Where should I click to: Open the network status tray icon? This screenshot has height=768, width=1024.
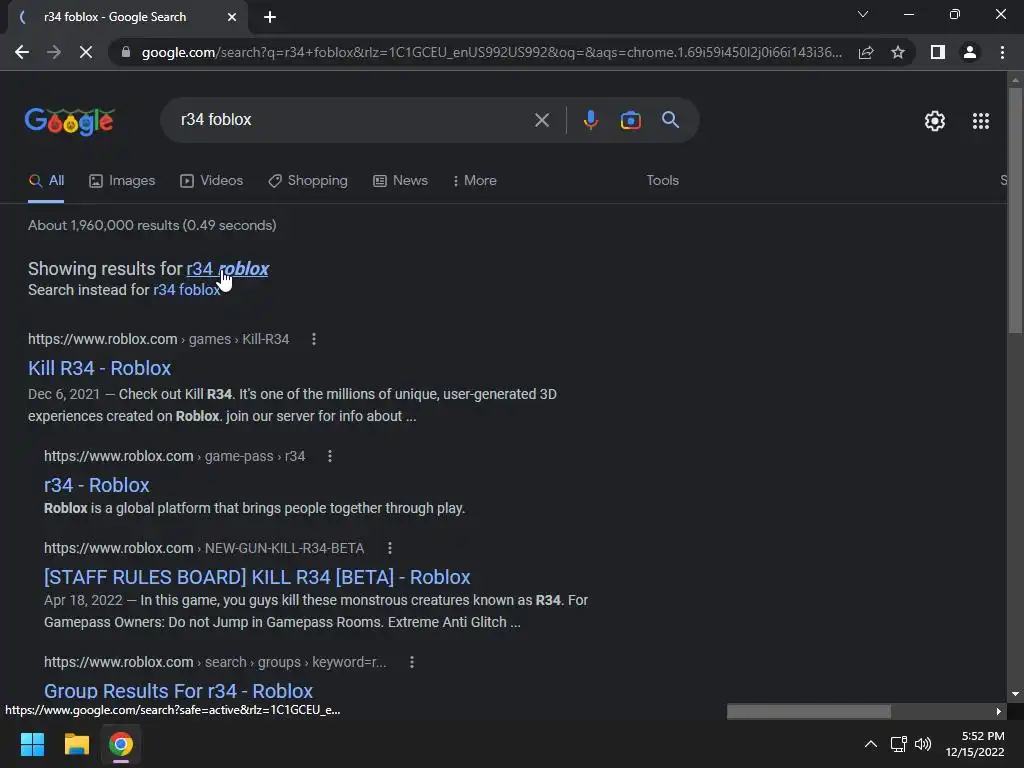click(x=899, y=744)
